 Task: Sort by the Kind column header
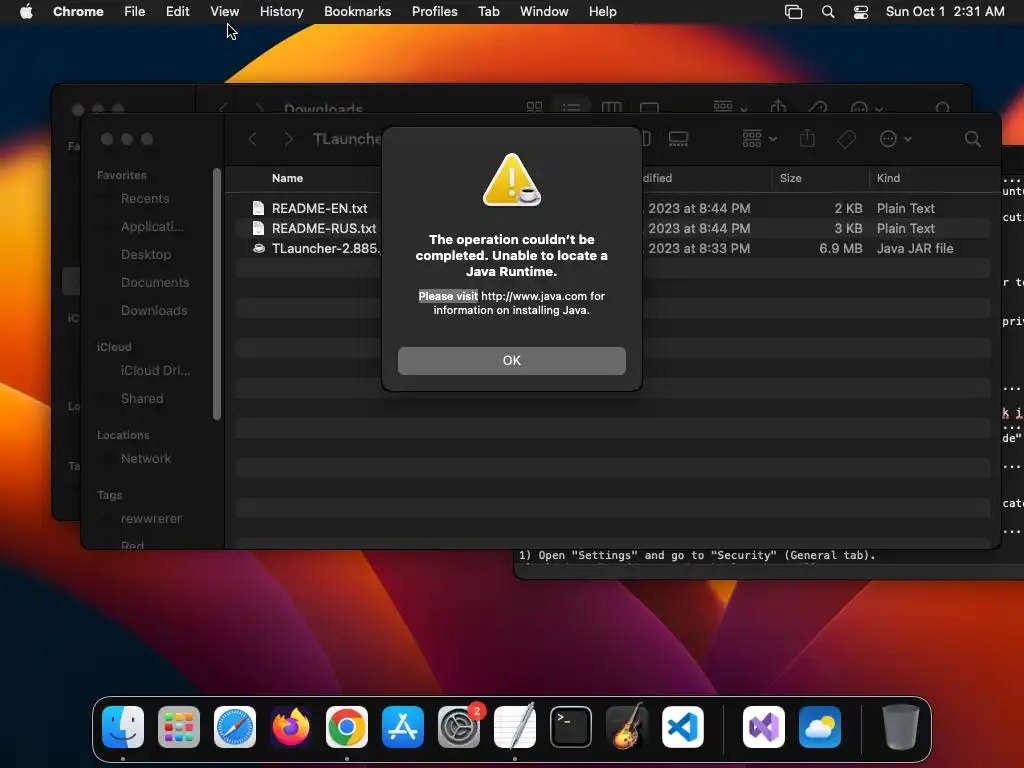(x=888, y=178)
